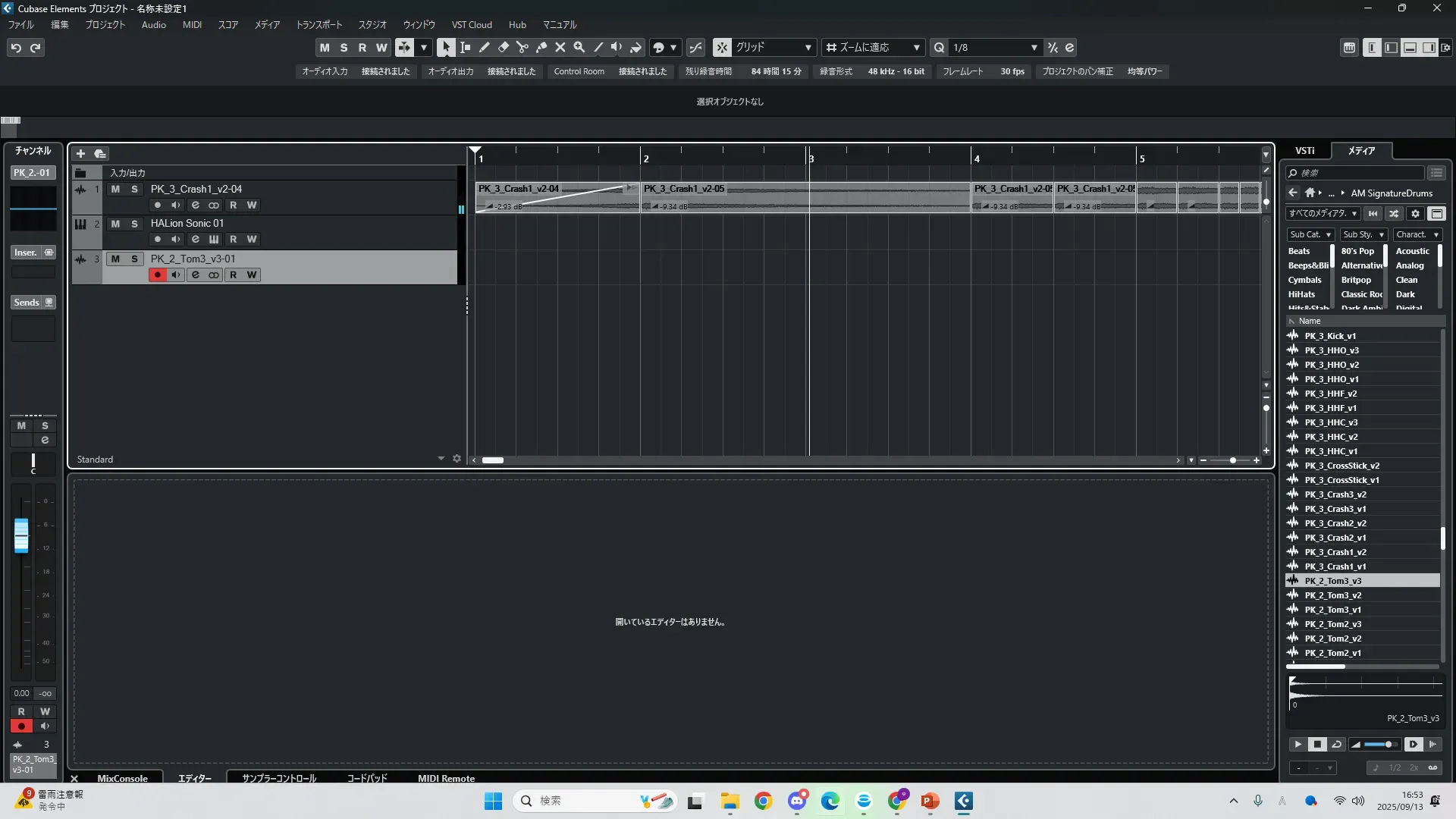Play media preview in browser panel
This screenshot has width=1456, height=819.
[x=1298, y=744]
